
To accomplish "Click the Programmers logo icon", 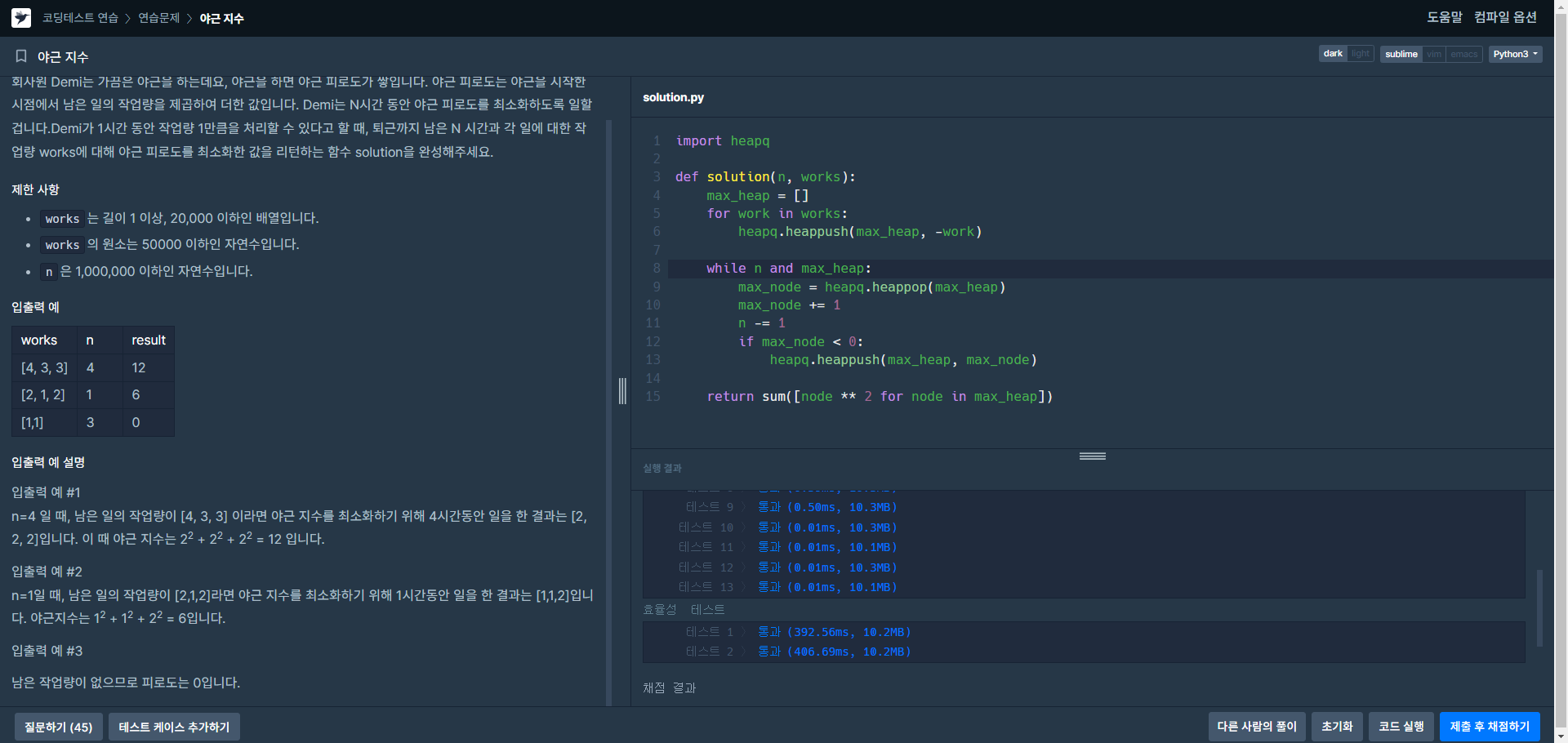I will pos(21,18).
